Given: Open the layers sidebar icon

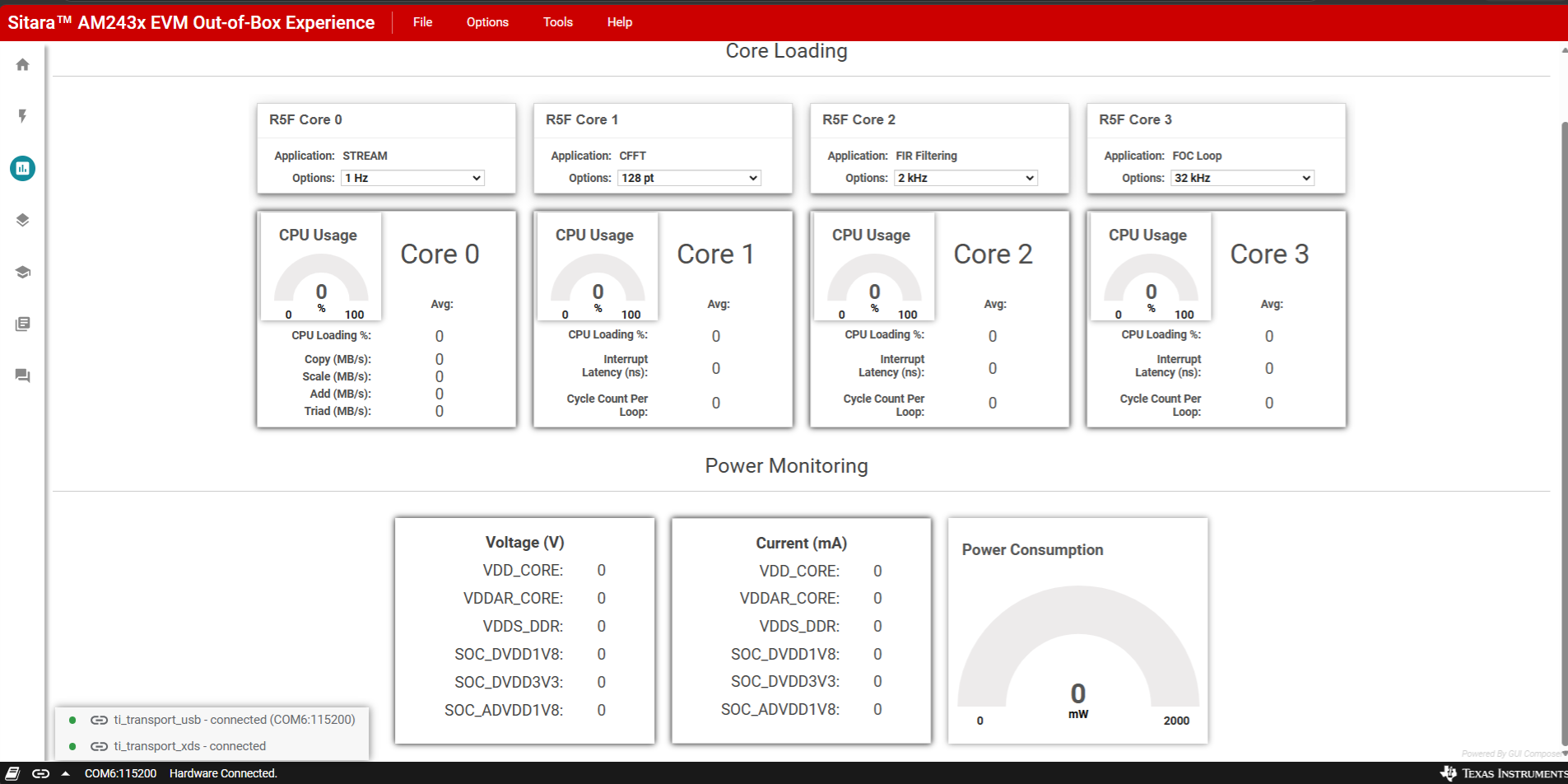Looking at the screenshot, I should coord(22,220).
